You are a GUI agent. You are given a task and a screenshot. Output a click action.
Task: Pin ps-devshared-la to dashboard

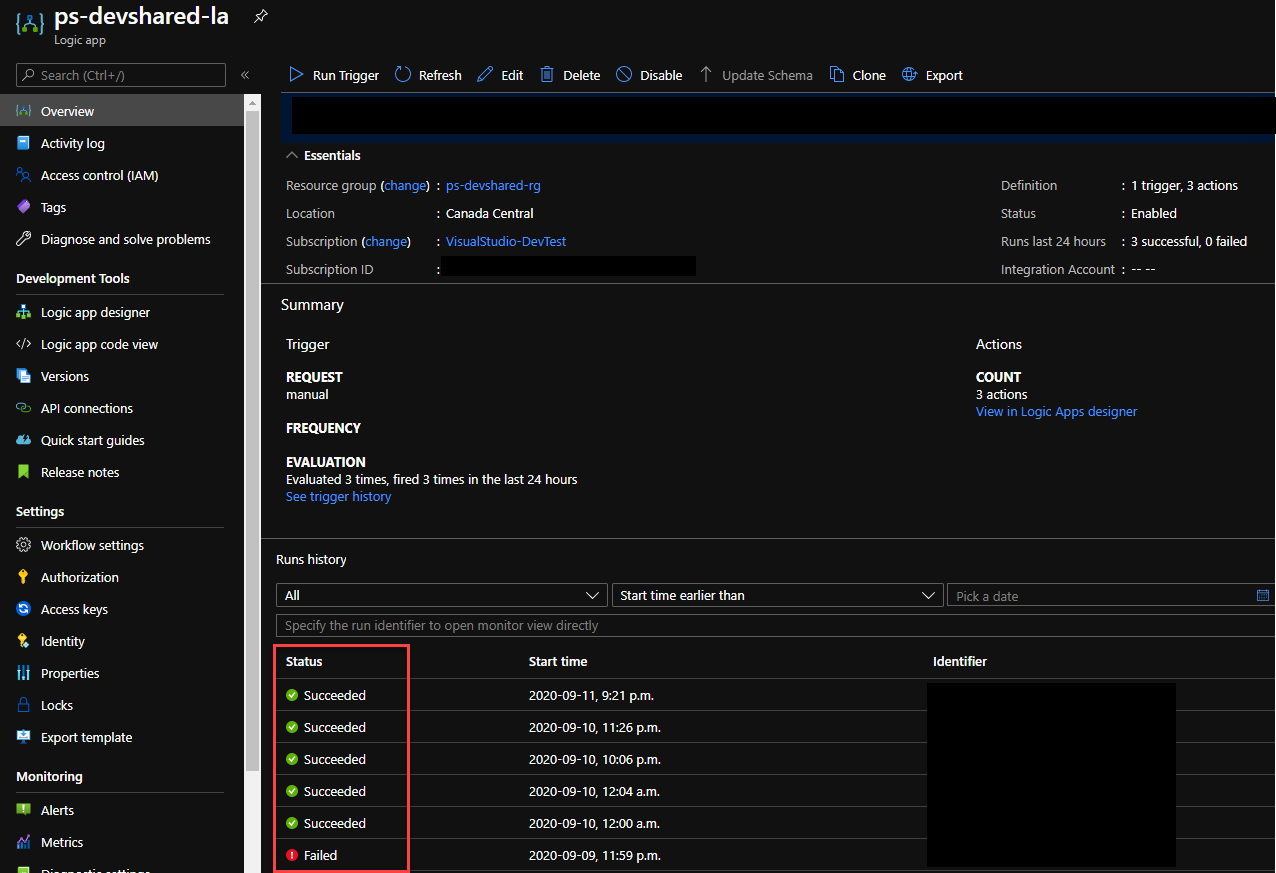(259, 15)
